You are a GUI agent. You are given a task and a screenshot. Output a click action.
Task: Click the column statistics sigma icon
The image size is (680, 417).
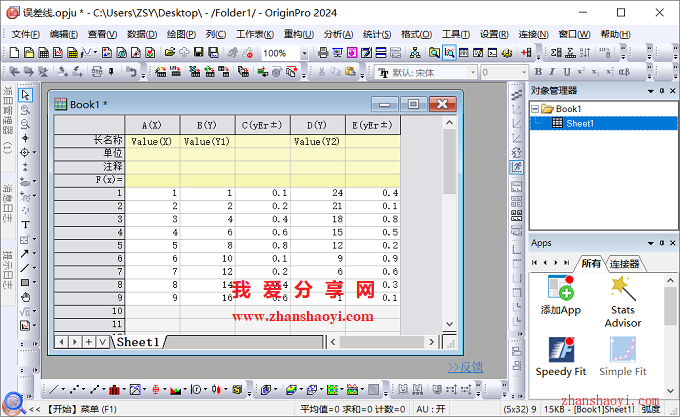(x=556, y=53)
